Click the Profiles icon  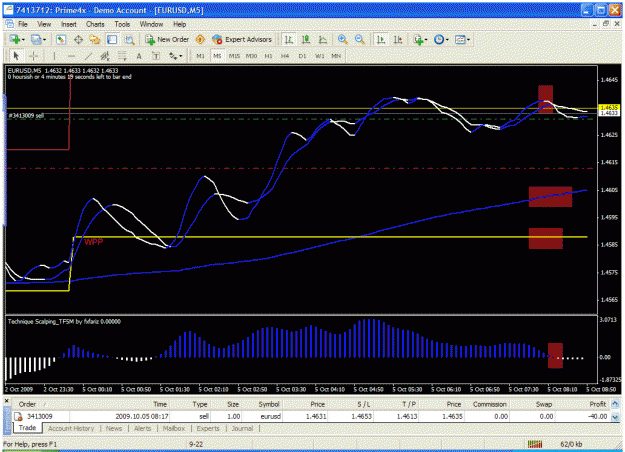pyautogui.click(x=36, y=39)
